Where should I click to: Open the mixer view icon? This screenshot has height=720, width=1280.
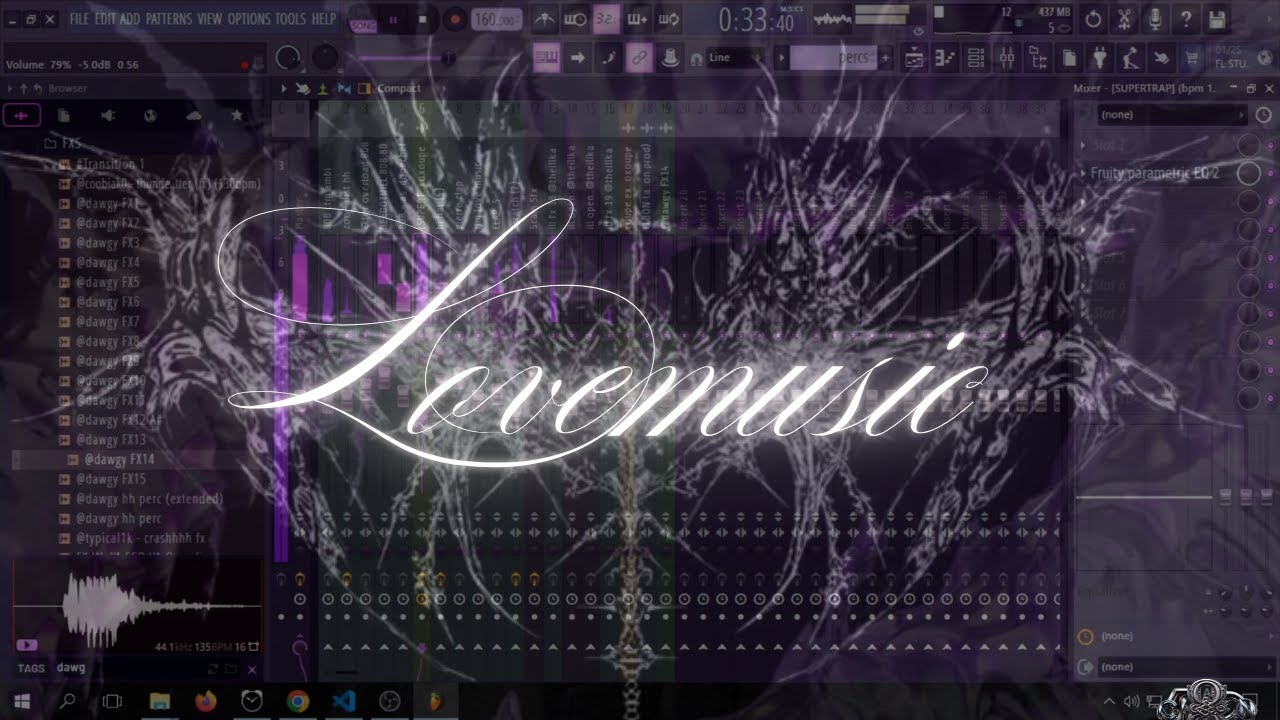(1007, 58)
